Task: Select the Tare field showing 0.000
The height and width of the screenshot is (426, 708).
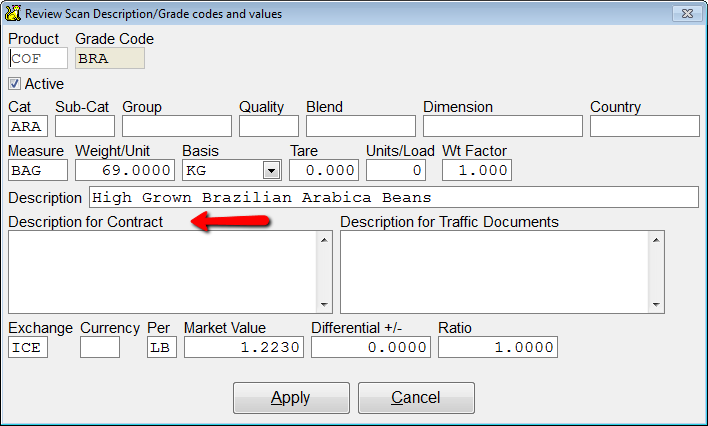Action: pos(324,170)
